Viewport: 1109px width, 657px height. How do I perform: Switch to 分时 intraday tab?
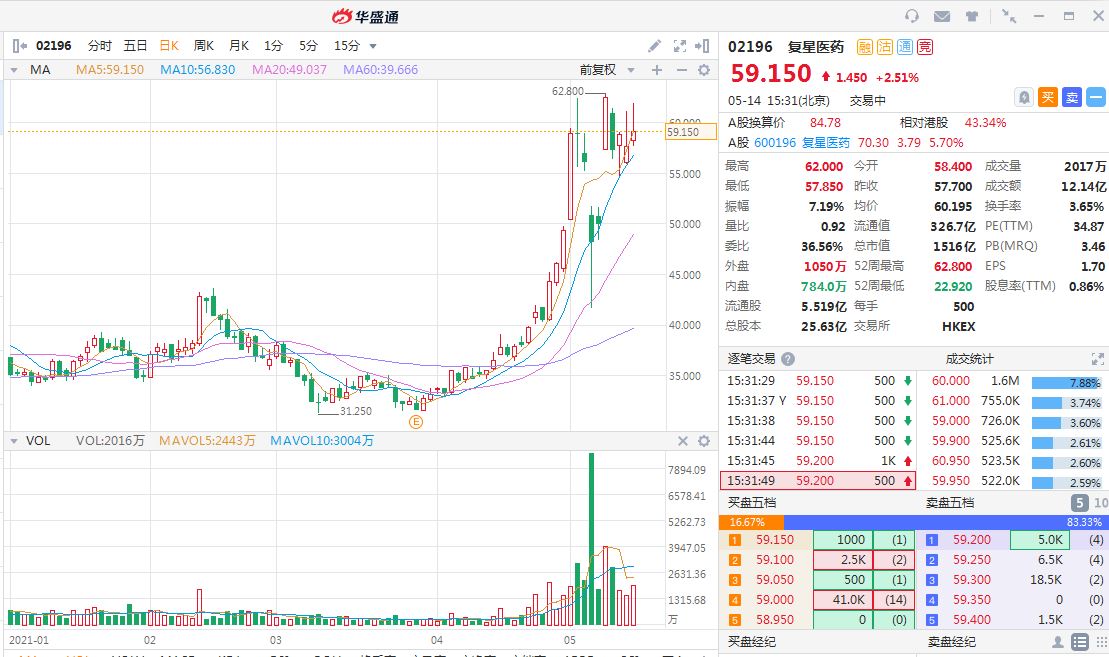click(100, 46)
